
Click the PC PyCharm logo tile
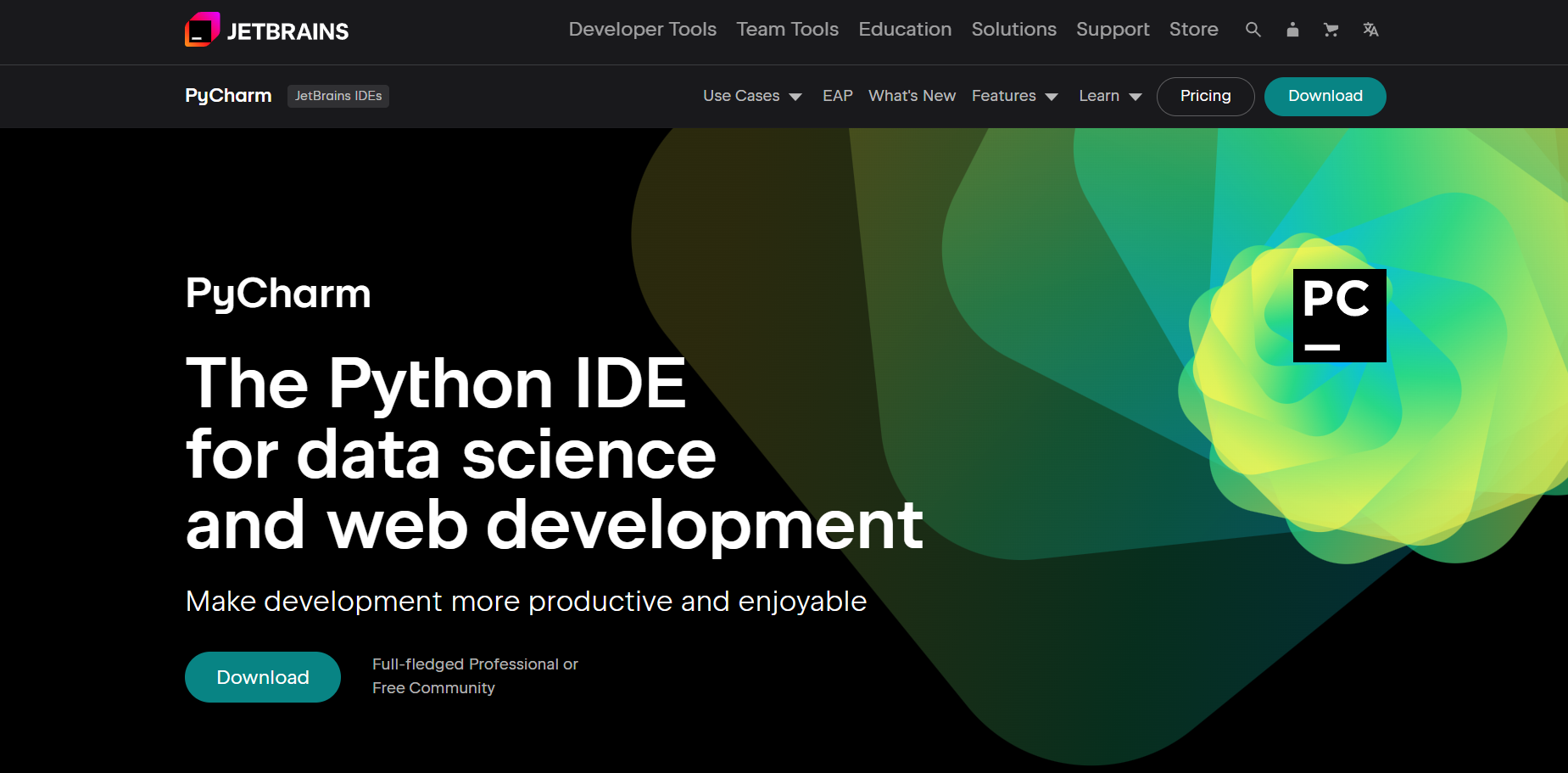click(x=1339, y=316)
